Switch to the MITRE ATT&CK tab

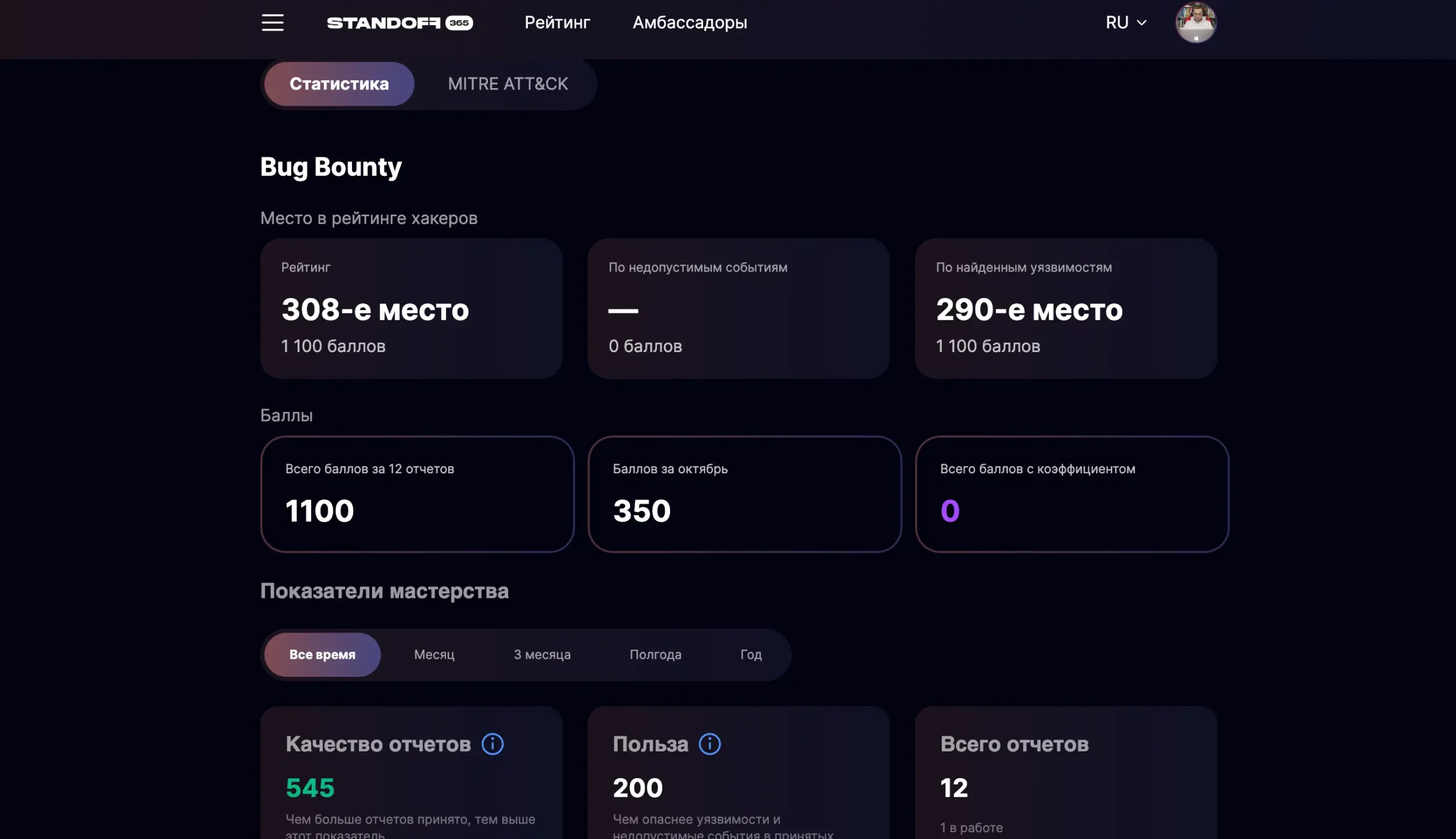pos(508,84)
